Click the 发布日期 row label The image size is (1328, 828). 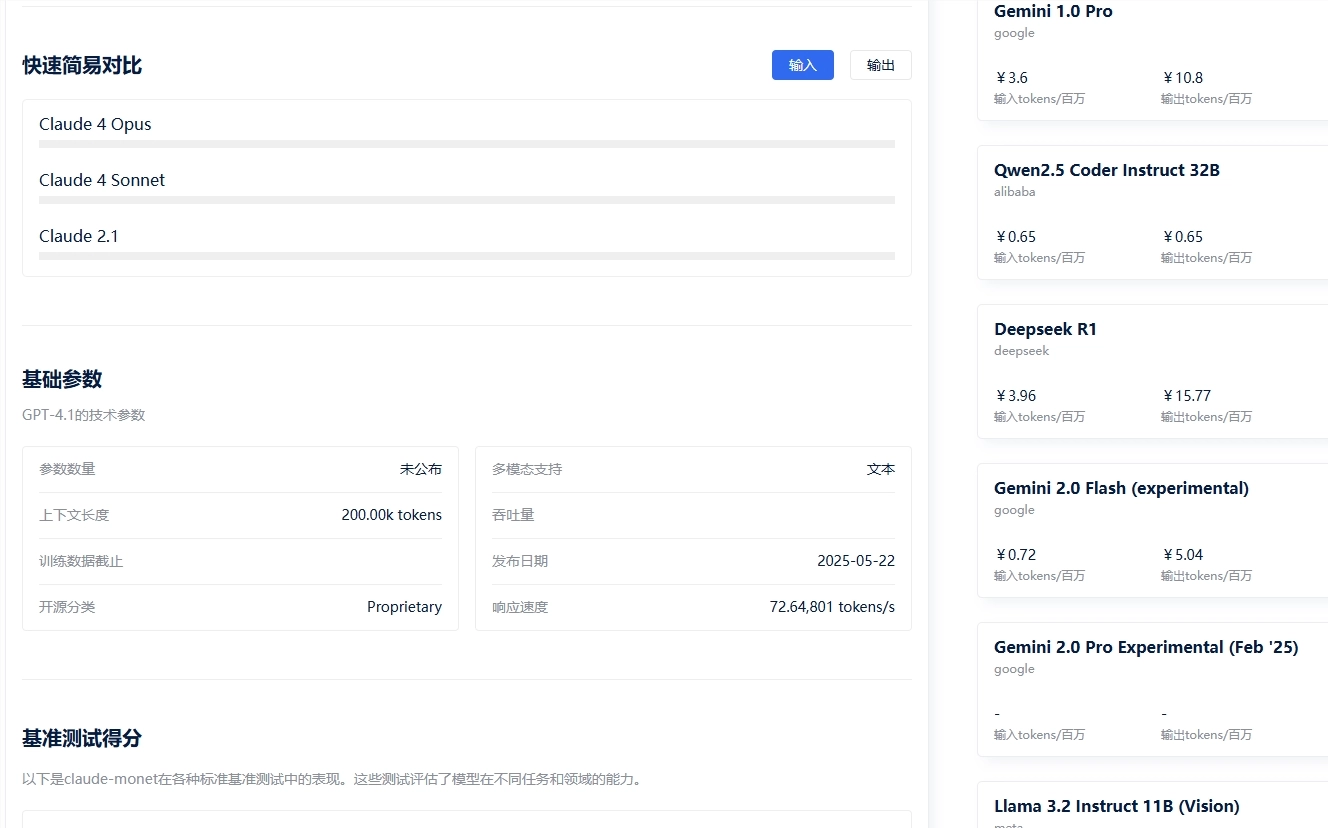coord(520,561)
